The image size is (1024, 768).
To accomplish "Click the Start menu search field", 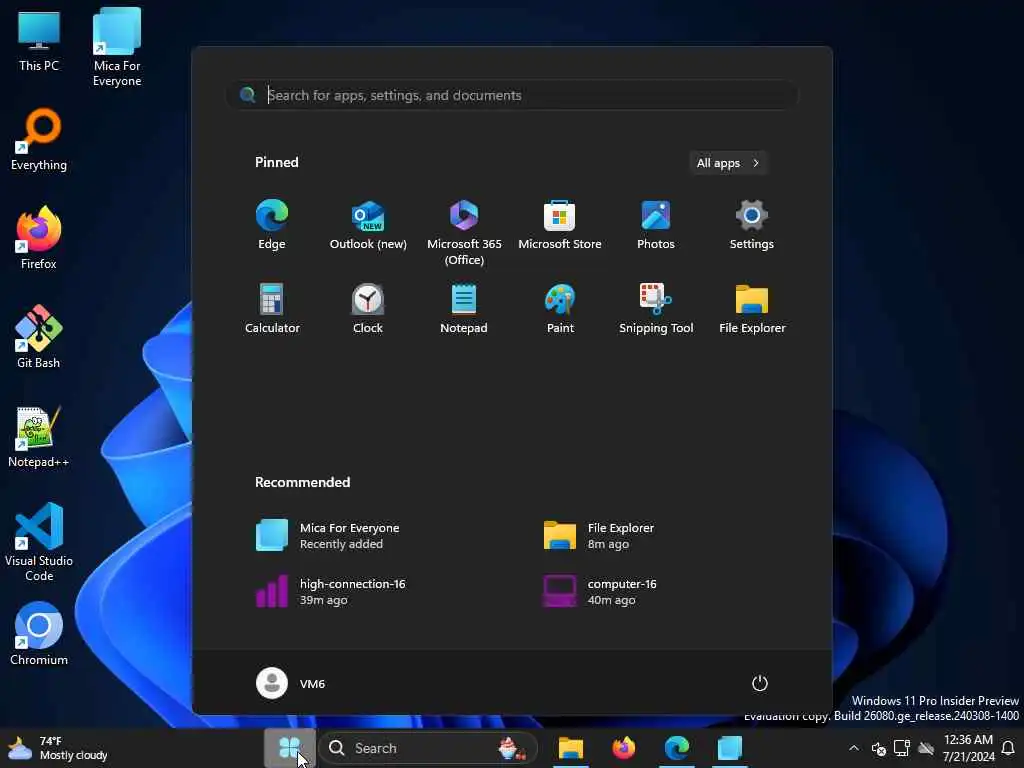I will tap(512, 95).
